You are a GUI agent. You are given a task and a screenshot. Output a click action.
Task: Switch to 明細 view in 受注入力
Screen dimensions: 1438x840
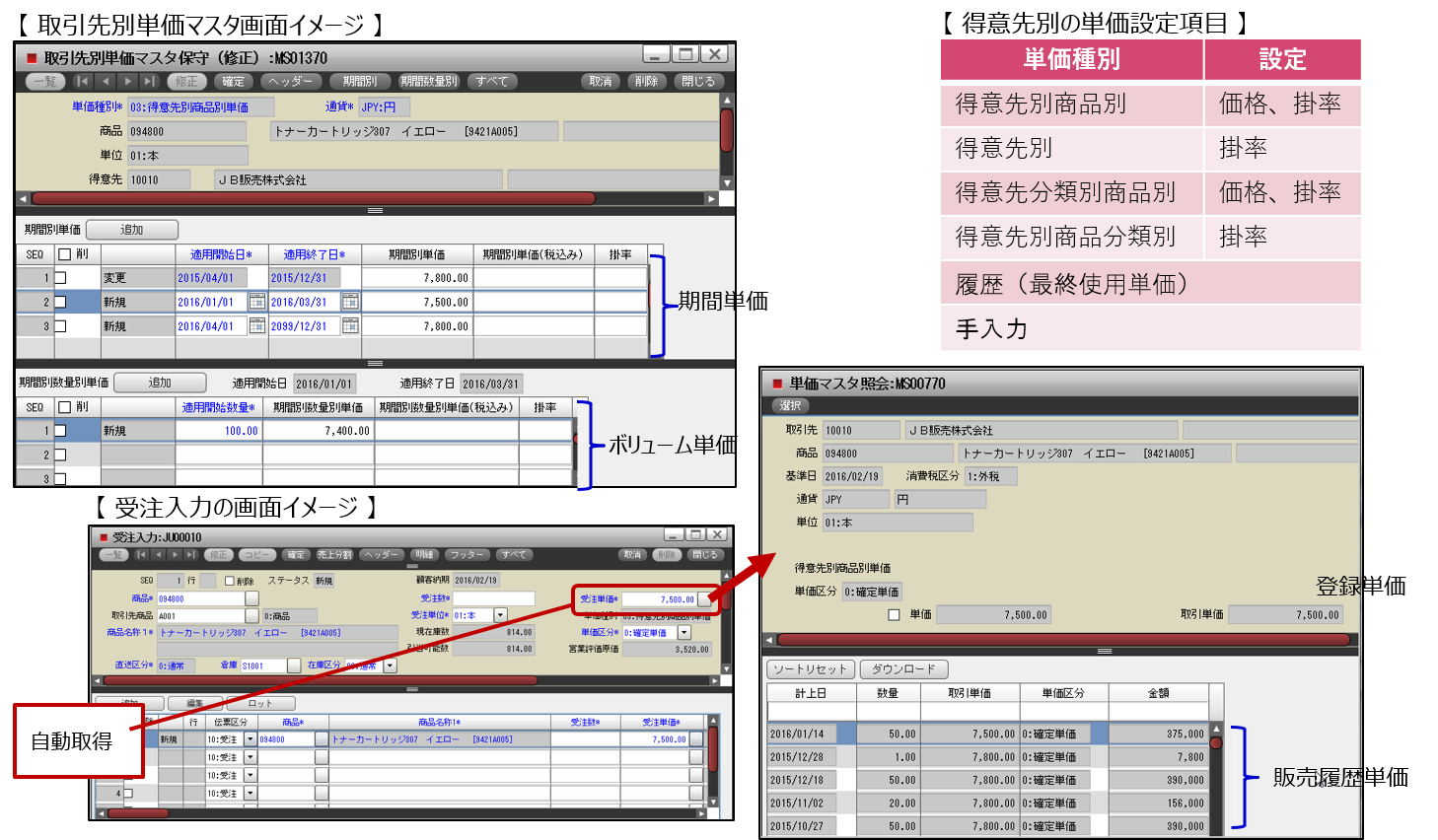[424, 555]
